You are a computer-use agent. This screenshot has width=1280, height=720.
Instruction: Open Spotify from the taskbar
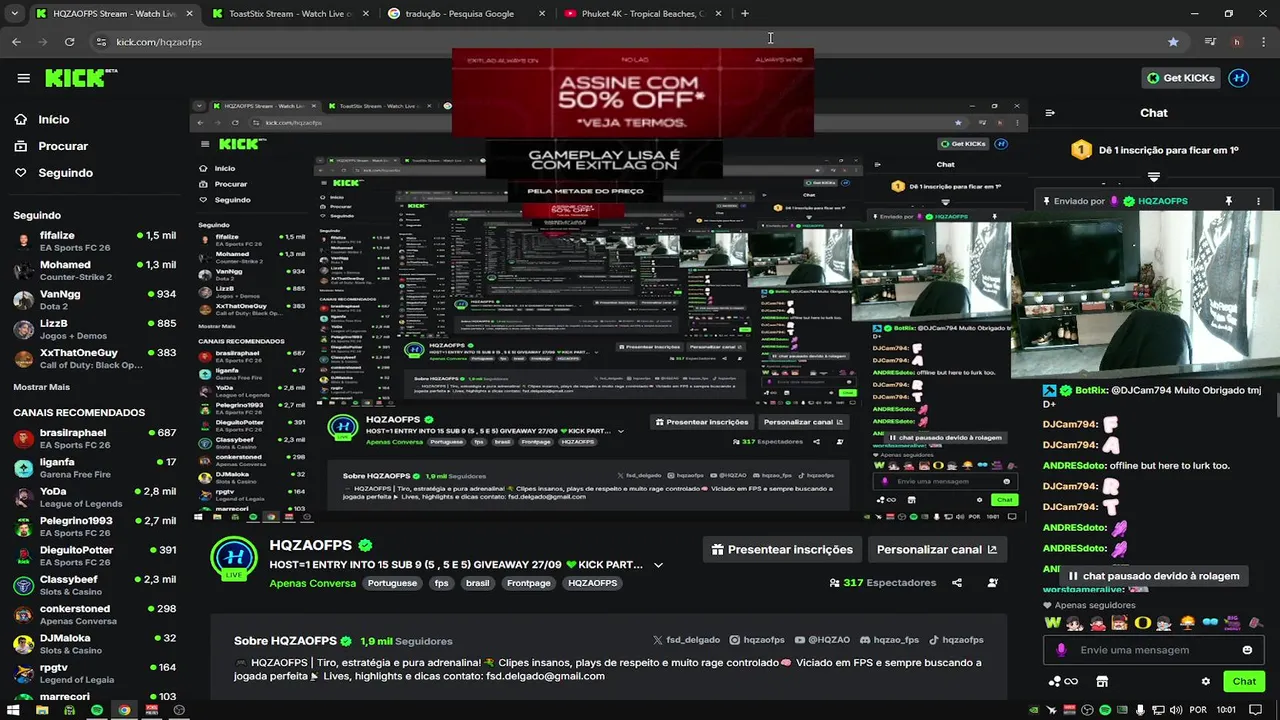97,710
